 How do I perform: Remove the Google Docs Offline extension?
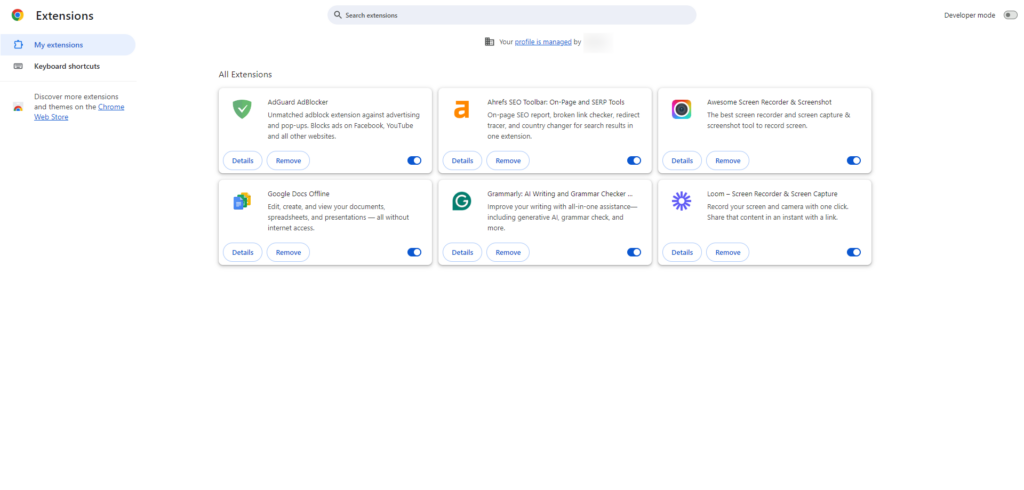coord(288,252)
